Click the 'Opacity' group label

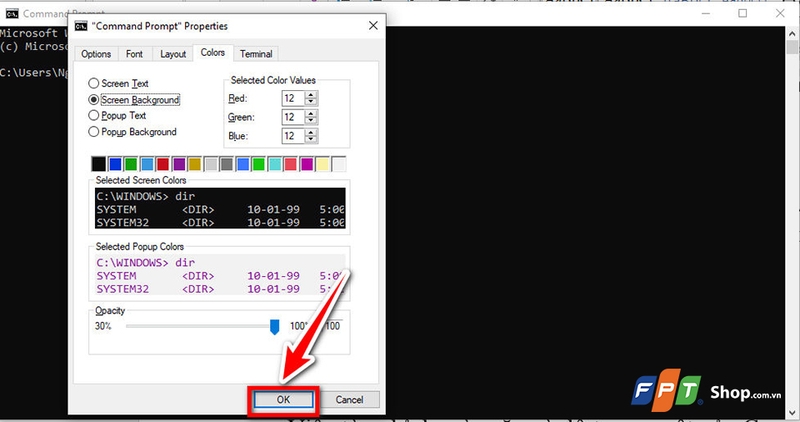point(110,311)
